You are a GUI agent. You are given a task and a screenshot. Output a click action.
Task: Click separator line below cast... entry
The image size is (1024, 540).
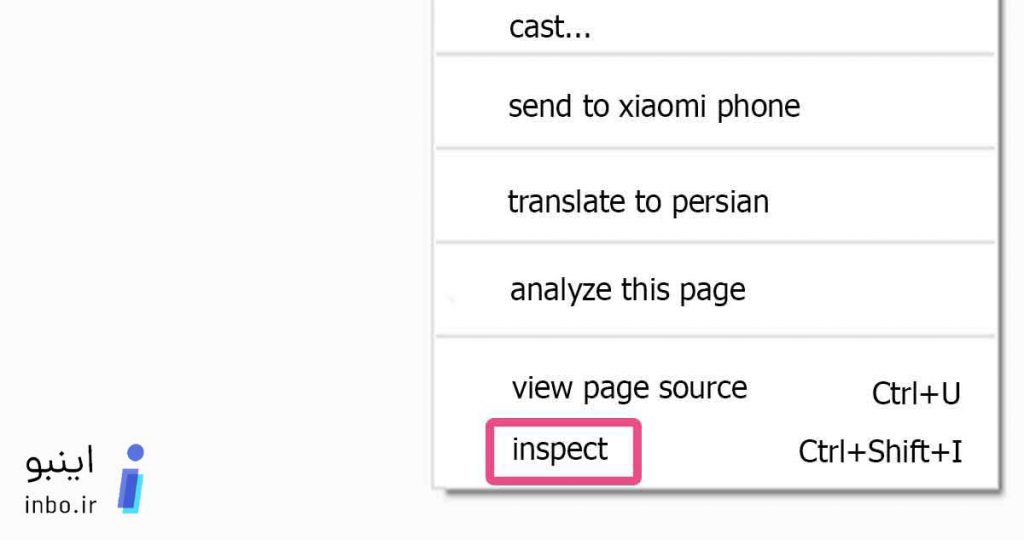(715, 55)
